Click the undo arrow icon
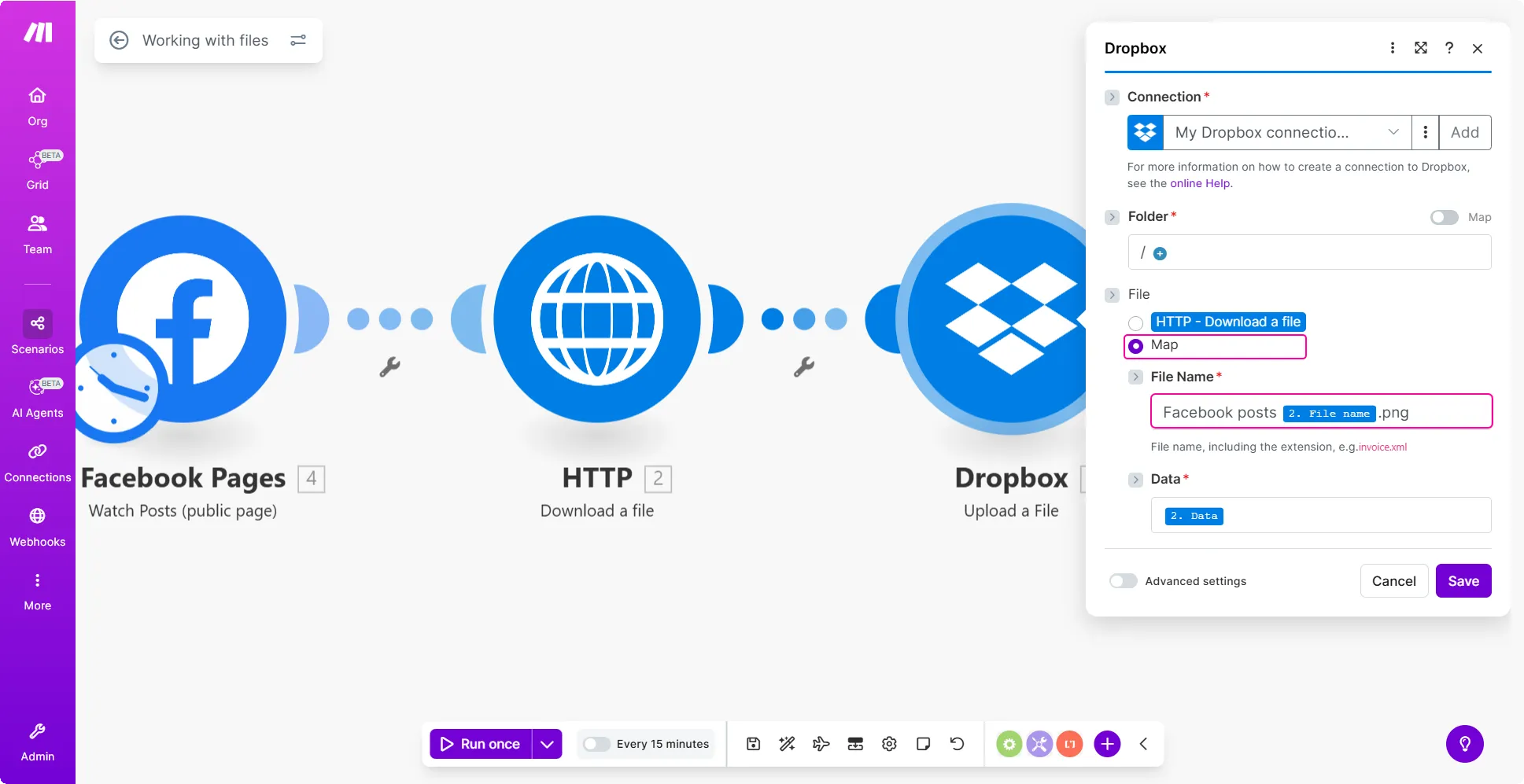 point(958,744)
